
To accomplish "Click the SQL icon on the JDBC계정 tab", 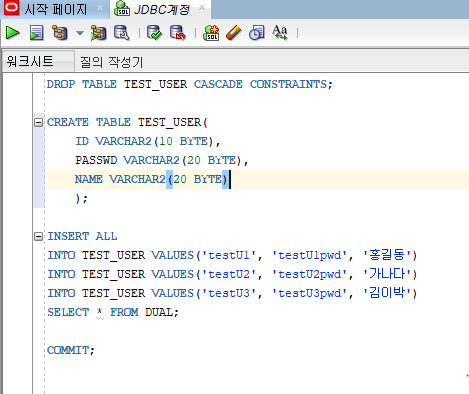I will pyautogui.click(x=122, y=8).
